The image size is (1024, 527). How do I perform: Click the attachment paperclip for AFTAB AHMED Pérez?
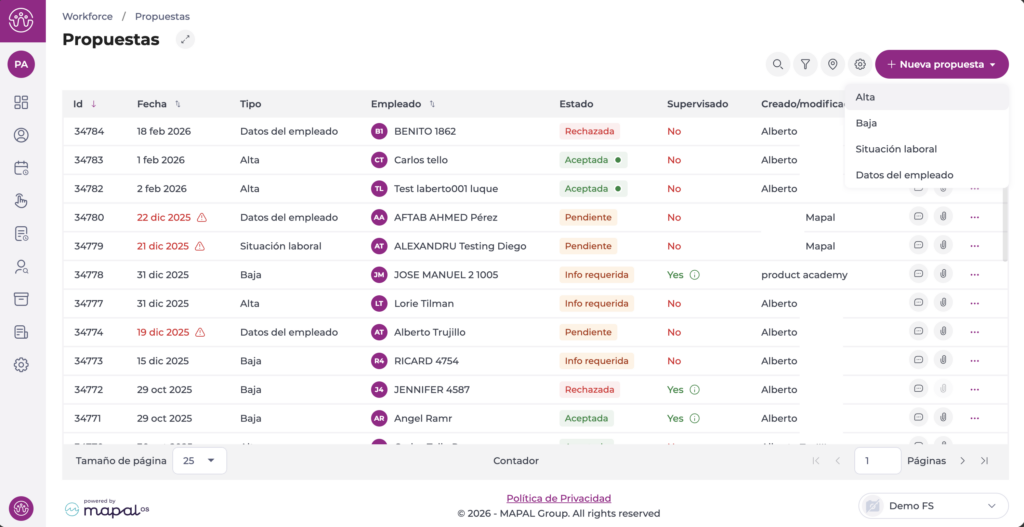click(x=942, y=217)
